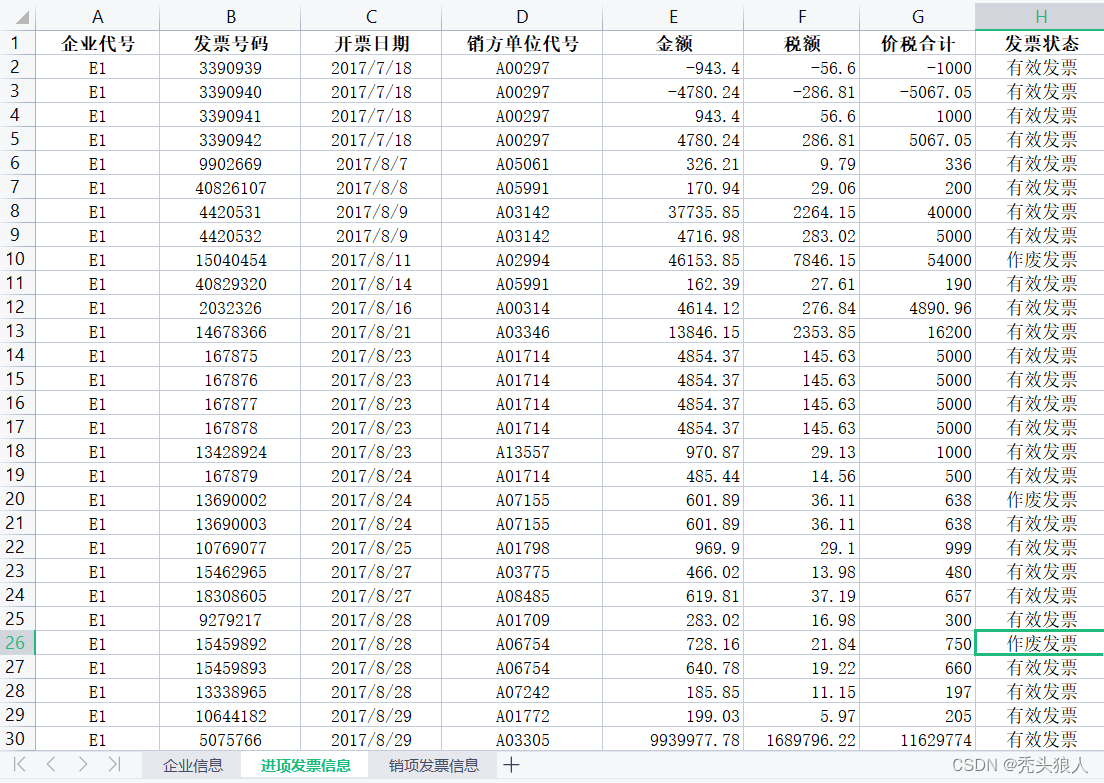Click the 金额 cell showing 9939977.78
Screen dimensions: 1104x783
(x=672, y=739)
